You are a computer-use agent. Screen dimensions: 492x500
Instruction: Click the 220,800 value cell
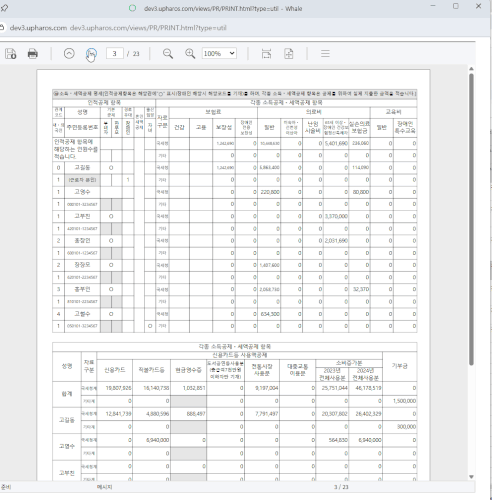[x=269, y=192]
